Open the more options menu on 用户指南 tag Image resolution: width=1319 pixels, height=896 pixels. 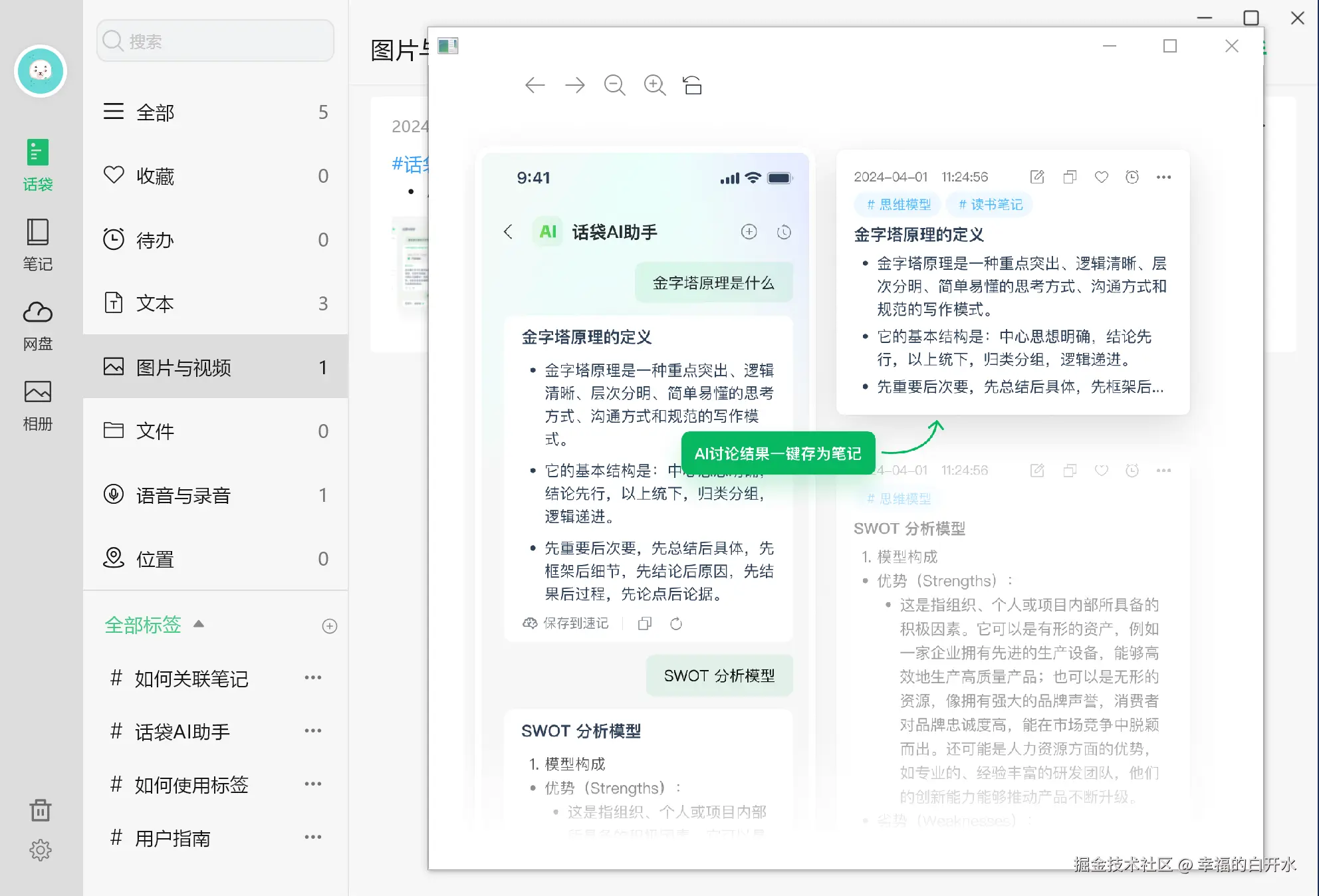312,838
